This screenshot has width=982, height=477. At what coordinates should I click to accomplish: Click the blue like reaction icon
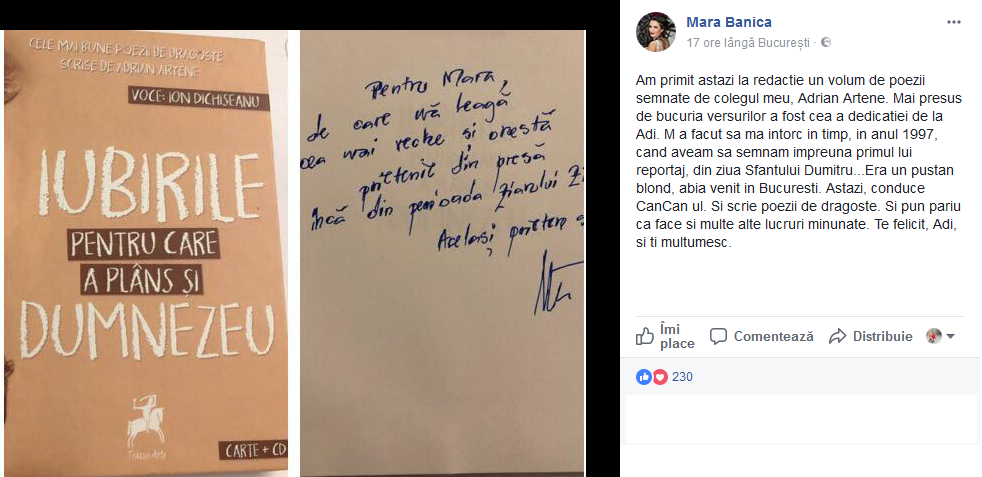coord(644,377)
